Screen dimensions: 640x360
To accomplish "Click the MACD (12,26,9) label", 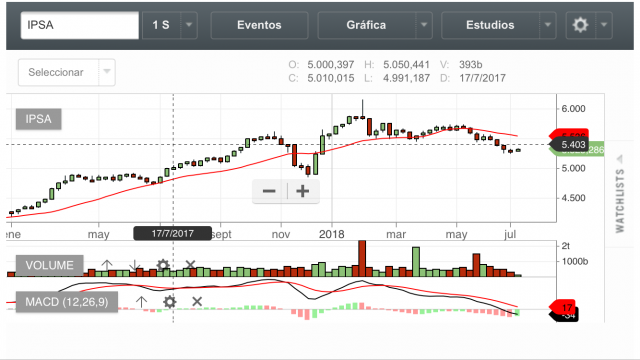I will pos(67,302).
